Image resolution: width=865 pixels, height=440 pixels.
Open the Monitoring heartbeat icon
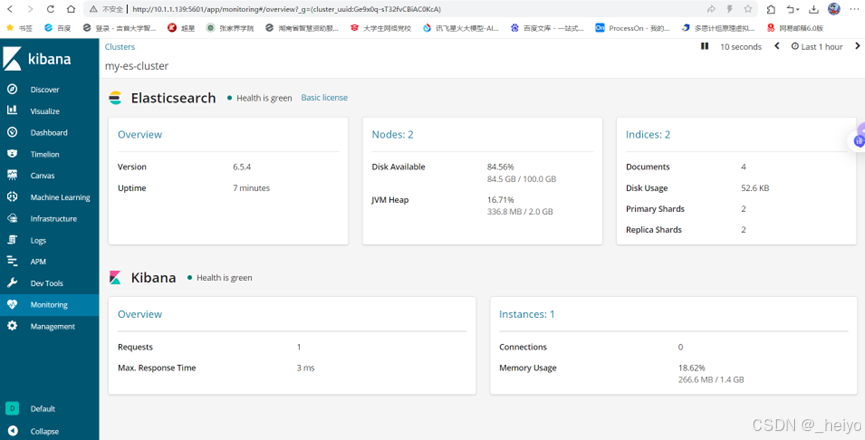pyautogui.click(x=12, y=304)
